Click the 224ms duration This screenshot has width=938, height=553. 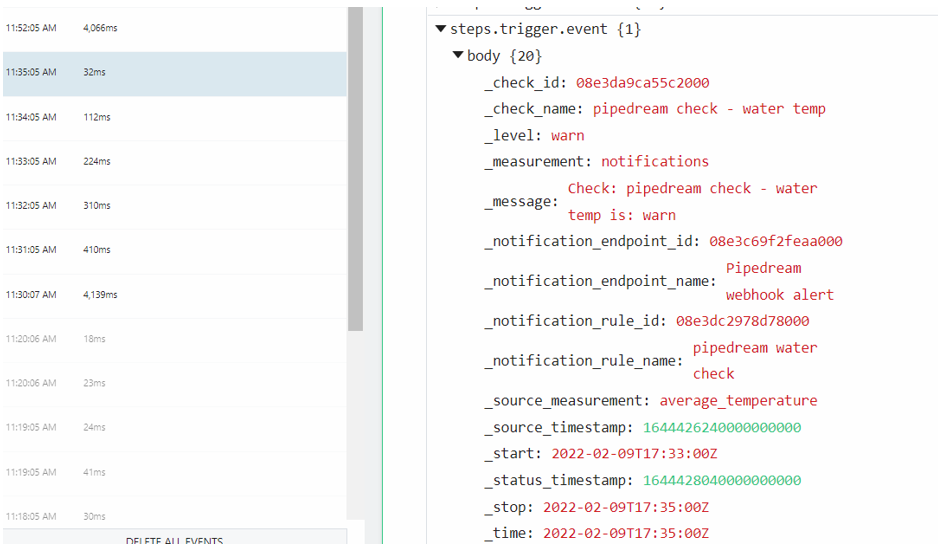pyautogui.click(x=97, y=162)
